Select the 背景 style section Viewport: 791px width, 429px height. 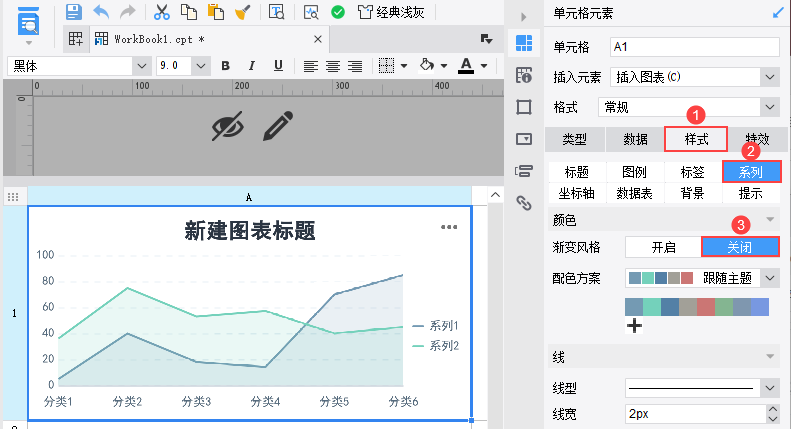693,193
